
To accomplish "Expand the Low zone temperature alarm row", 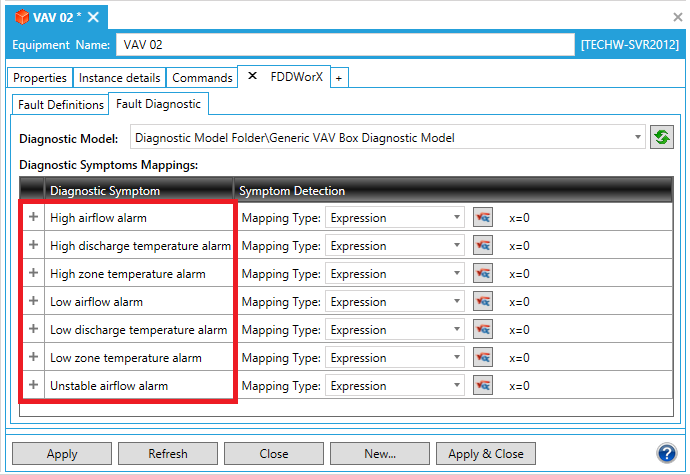I will (33, 358).
